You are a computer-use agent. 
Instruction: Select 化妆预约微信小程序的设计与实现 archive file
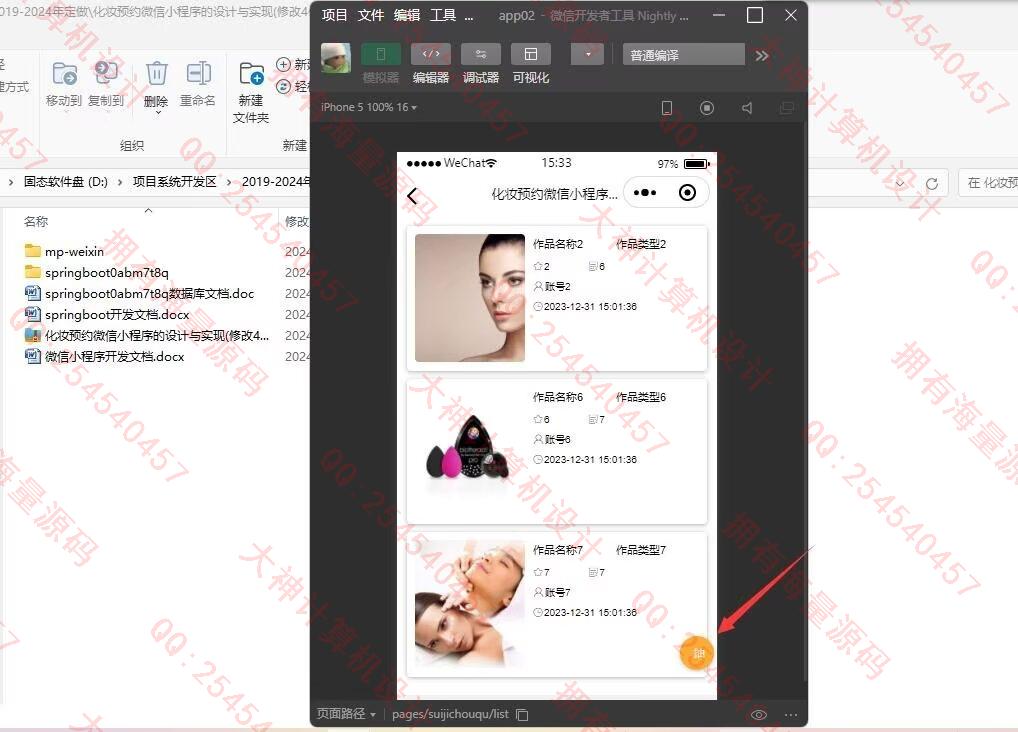156,335
